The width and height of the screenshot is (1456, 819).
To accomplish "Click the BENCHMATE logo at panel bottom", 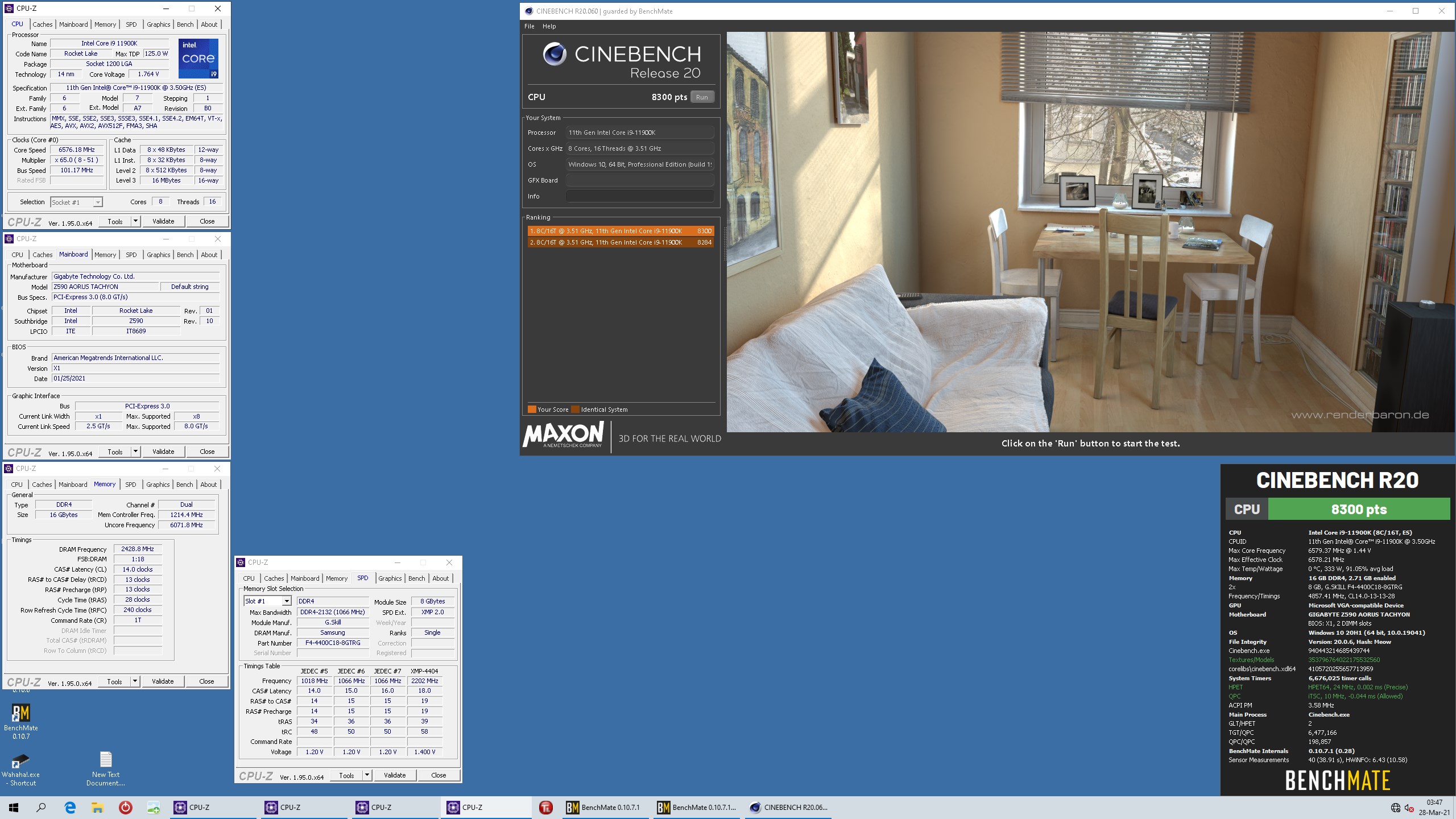I will pyautogui.click(x=1337, y=780).
